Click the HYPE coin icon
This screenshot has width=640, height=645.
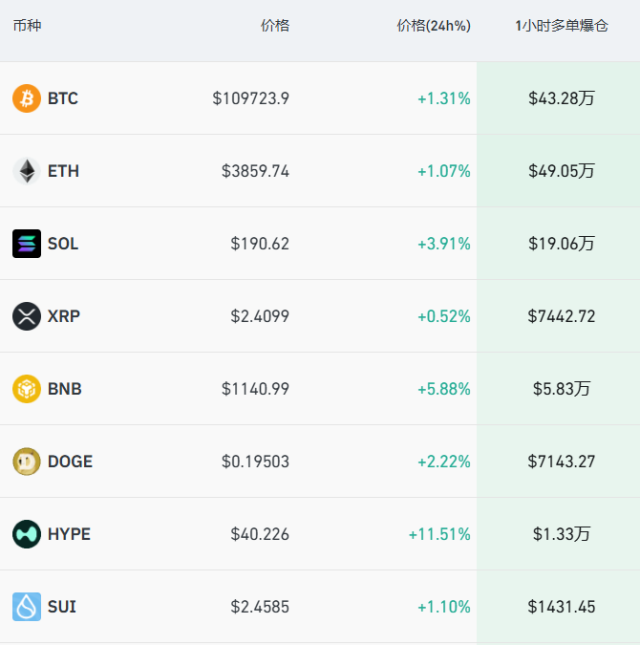[x=26, y=534]
